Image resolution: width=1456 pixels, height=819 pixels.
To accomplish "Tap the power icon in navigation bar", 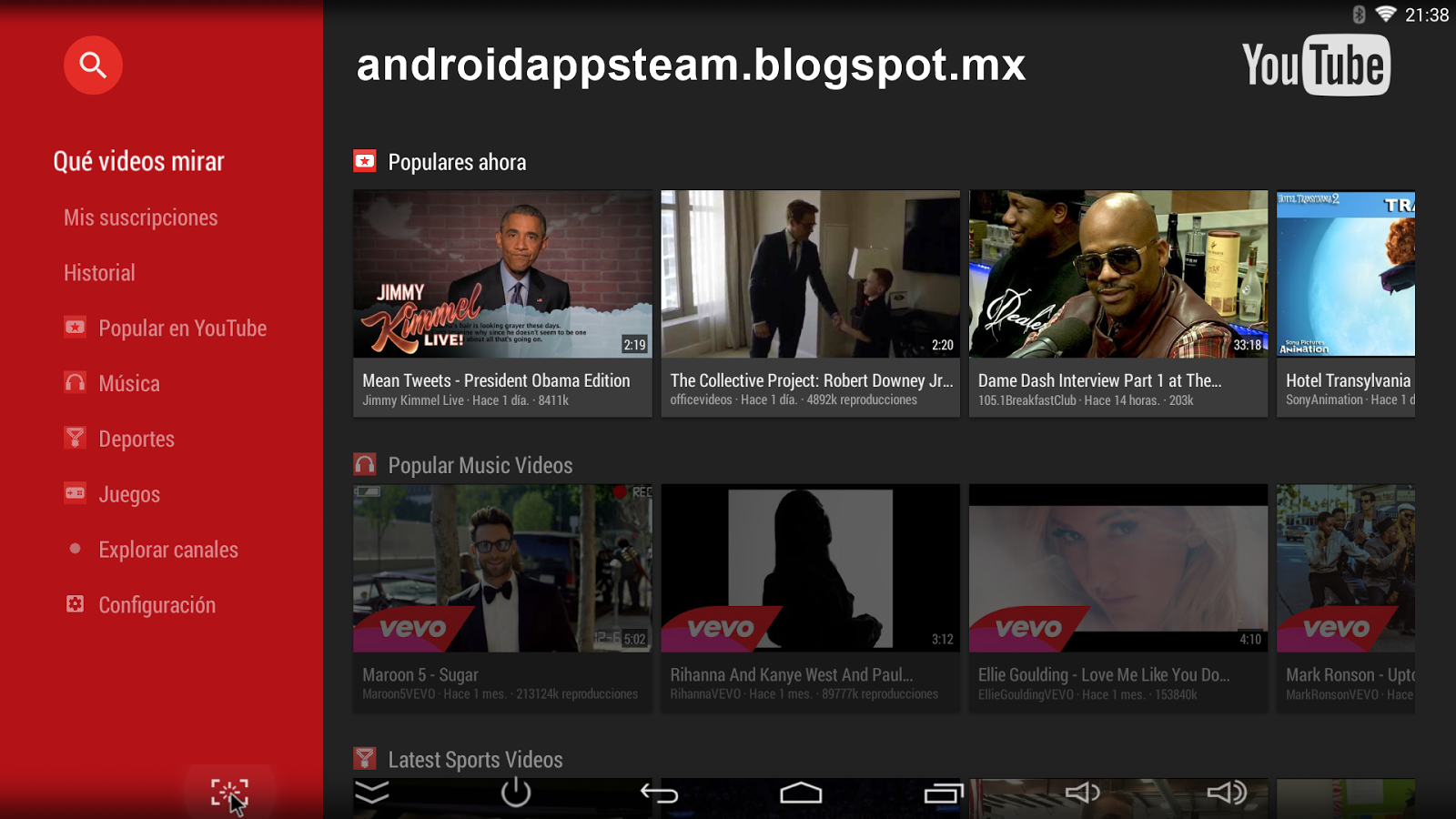I will 516,793.
